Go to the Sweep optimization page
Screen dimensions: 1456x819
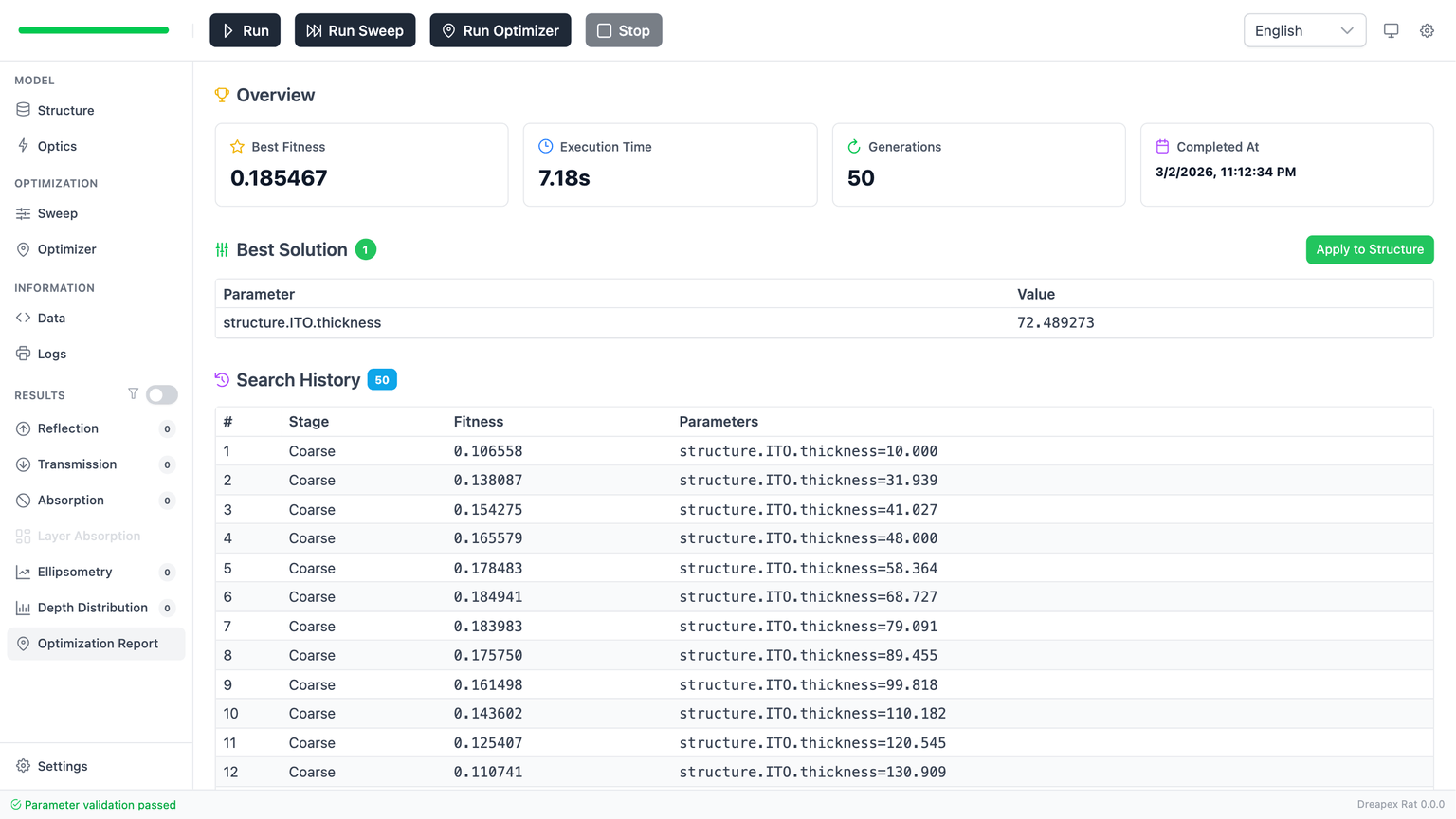(x=57, y=213)
